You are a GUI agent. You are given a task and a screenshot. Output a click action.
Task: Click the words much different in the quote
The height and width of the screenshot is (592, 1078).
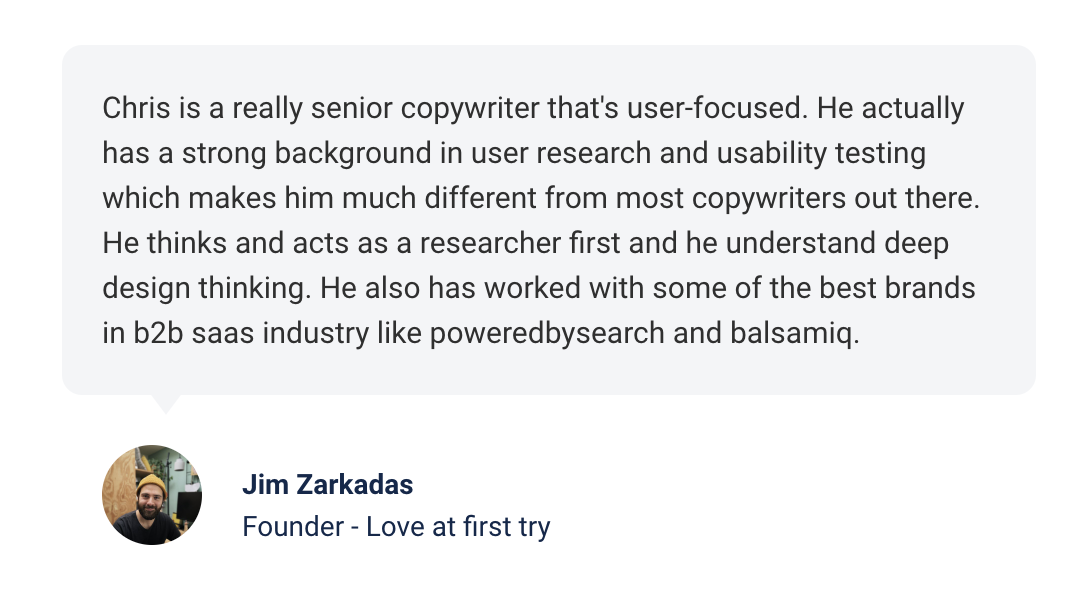(439, 199)
